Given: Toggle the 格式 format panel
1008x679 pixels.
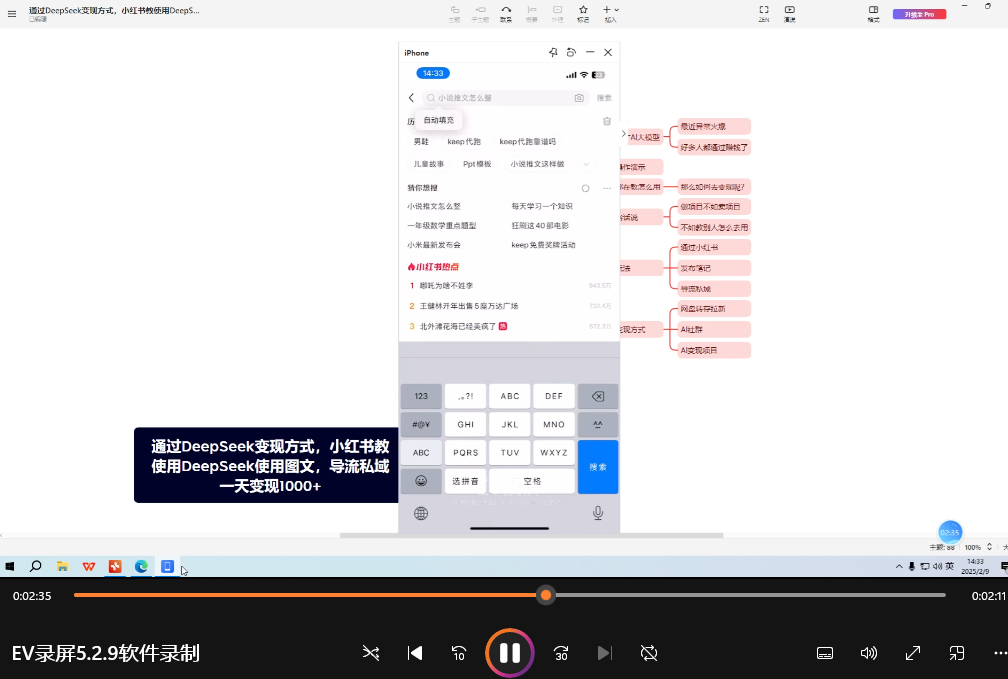Looking at the screenshot, I should [873, 14].
